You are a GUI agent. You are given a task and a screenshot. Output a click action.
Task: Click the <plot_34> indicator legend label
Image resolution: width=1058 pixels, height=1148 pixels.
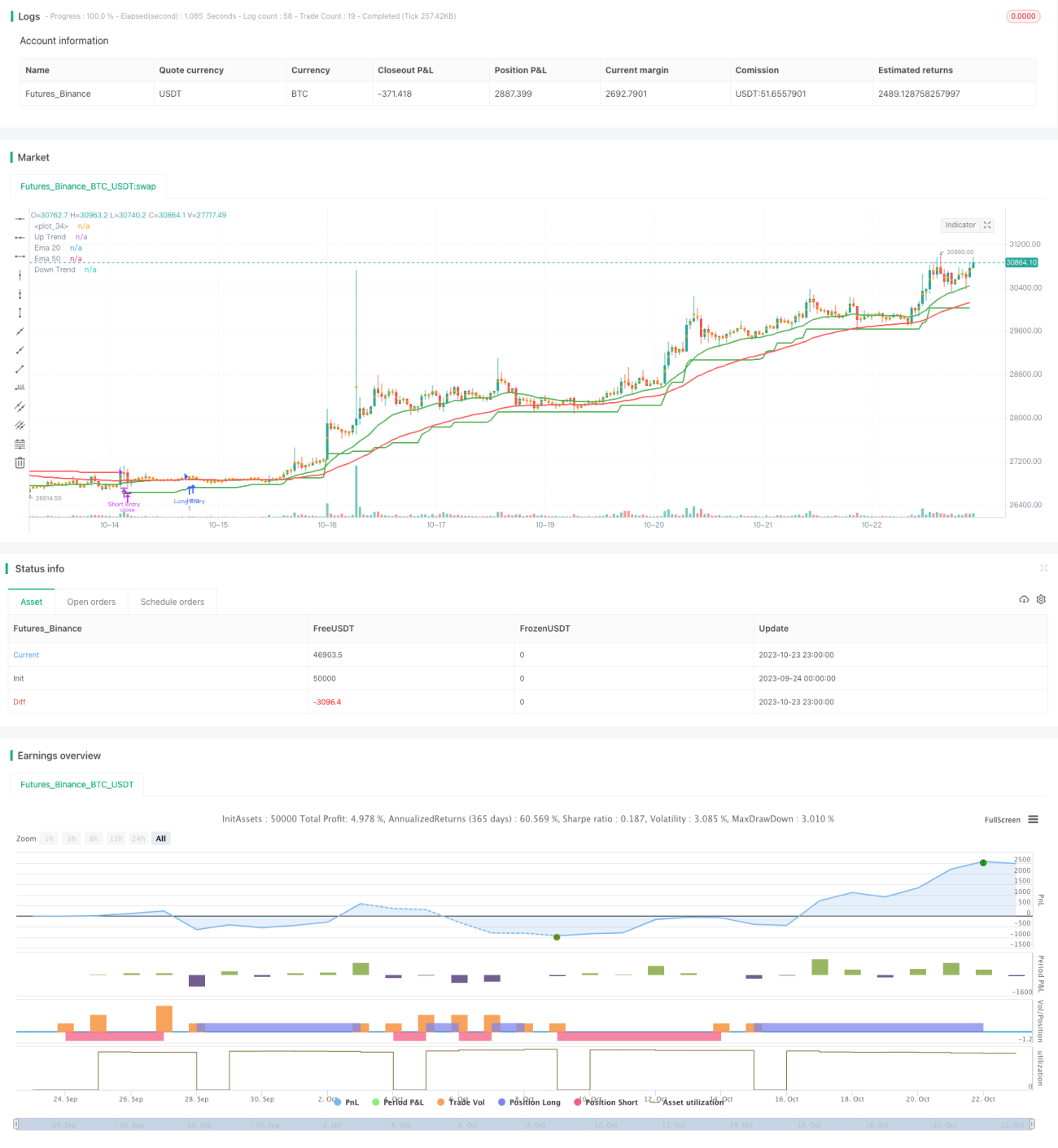click(x=51, y=226)
